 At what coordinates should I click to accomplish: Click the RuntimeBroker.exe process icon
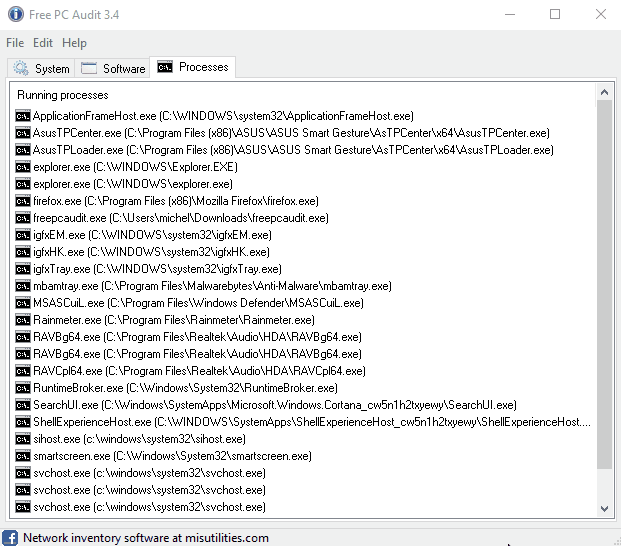click(23, 388)
